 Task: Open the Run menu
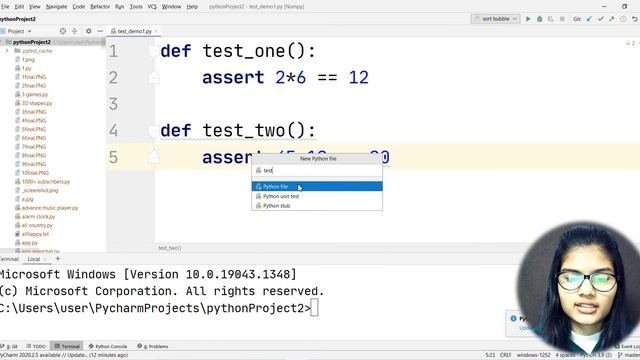click(119, 7)
